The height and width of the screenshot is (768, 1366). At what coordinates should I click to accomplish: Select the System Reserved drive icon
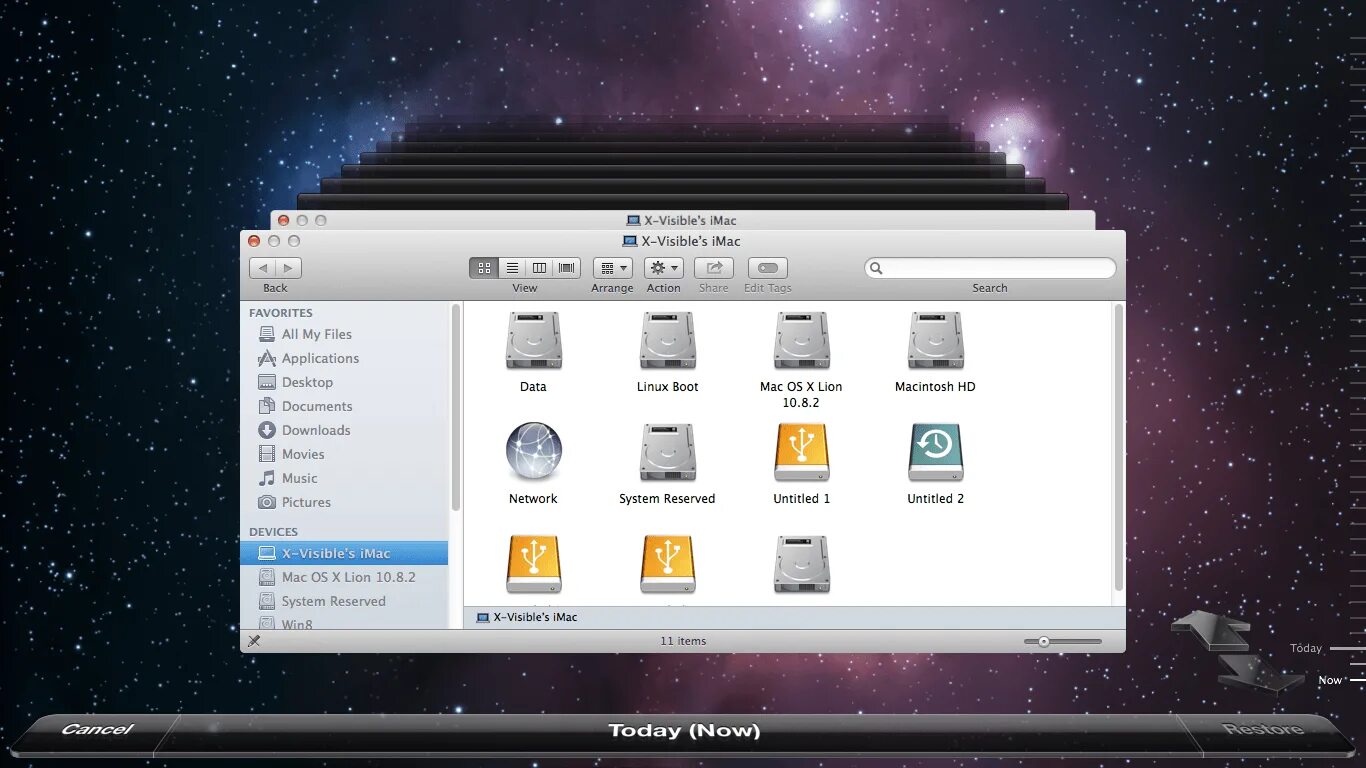(668, 452)
